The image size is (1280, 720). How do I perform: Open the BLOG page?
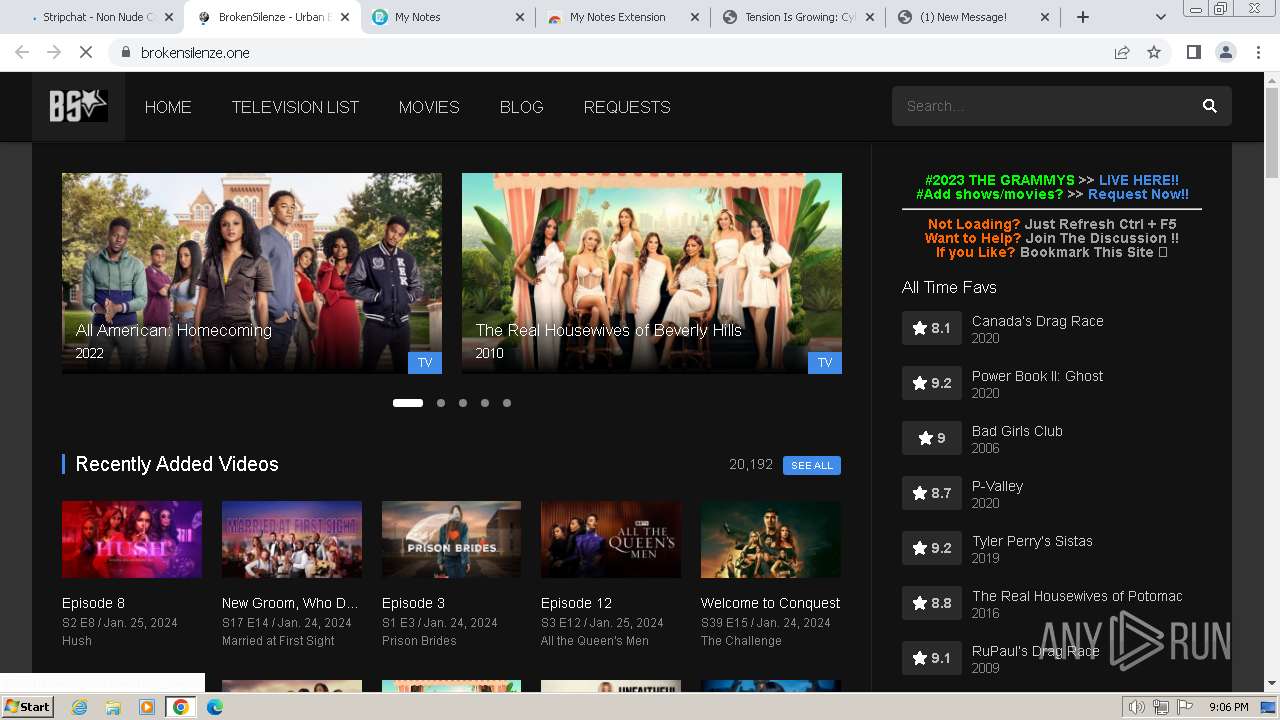[x=521, y=107]
